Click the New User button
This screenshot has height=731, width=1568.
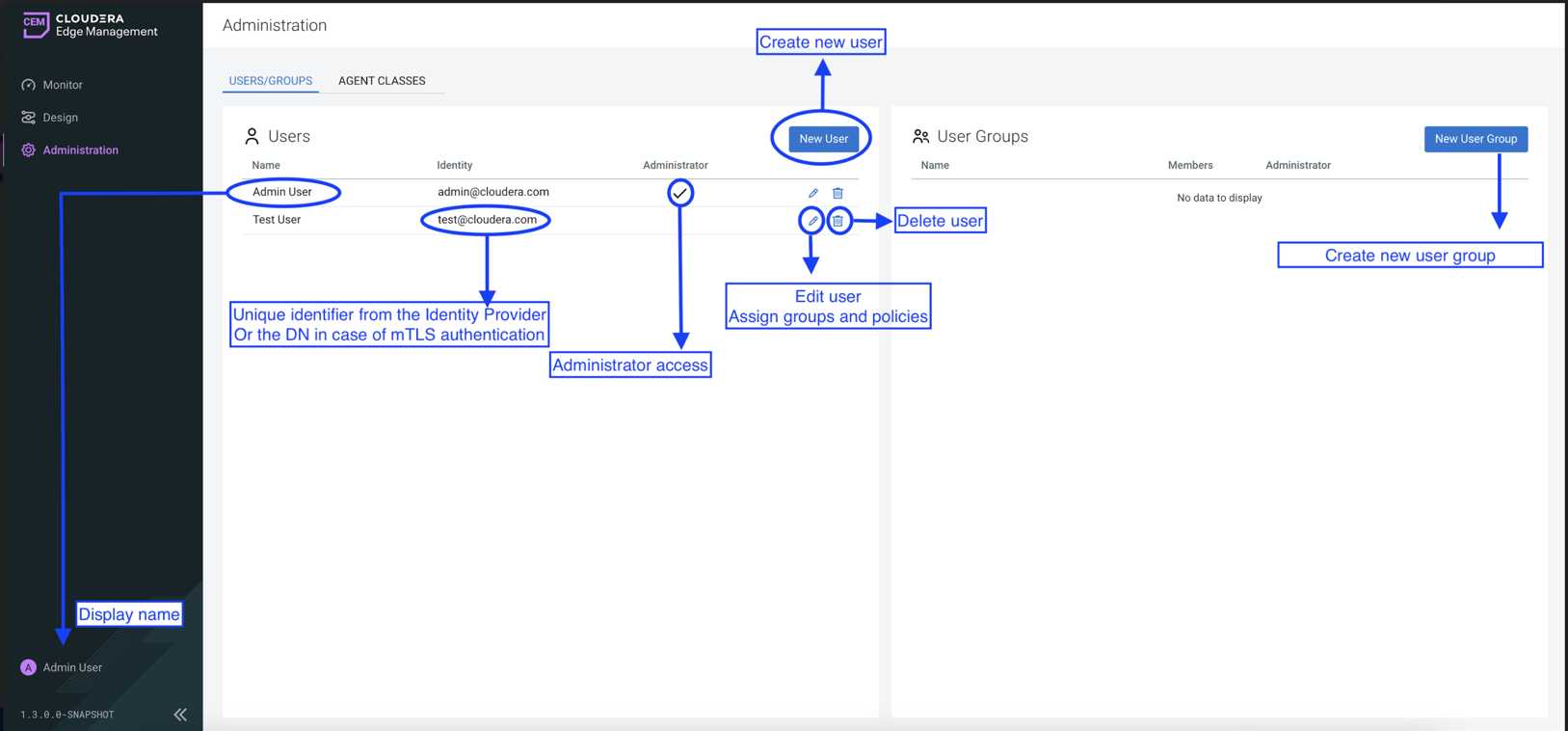tap(823, 139)
